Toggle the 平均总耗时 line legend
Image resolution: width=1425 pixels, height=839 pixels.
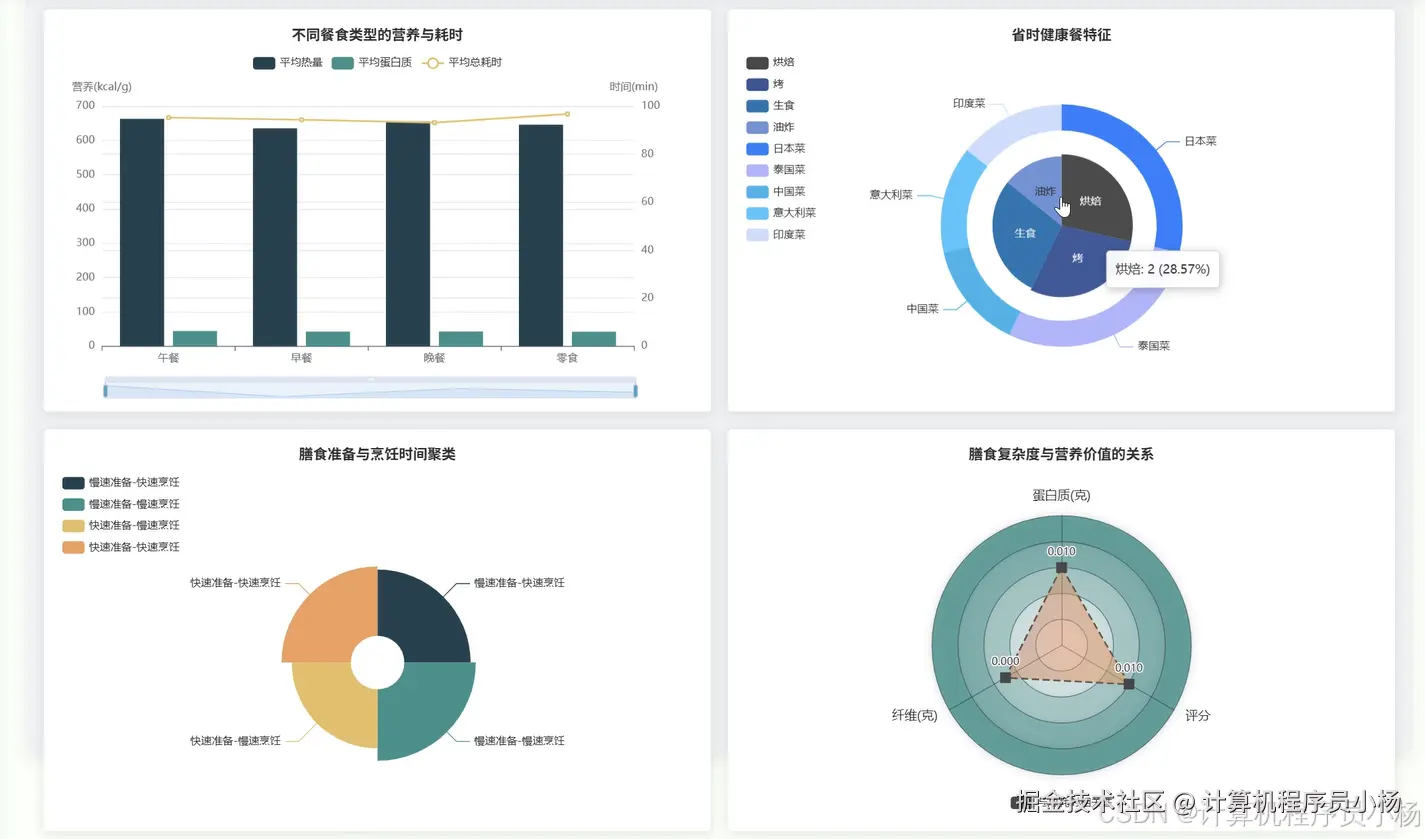point(461,62)
